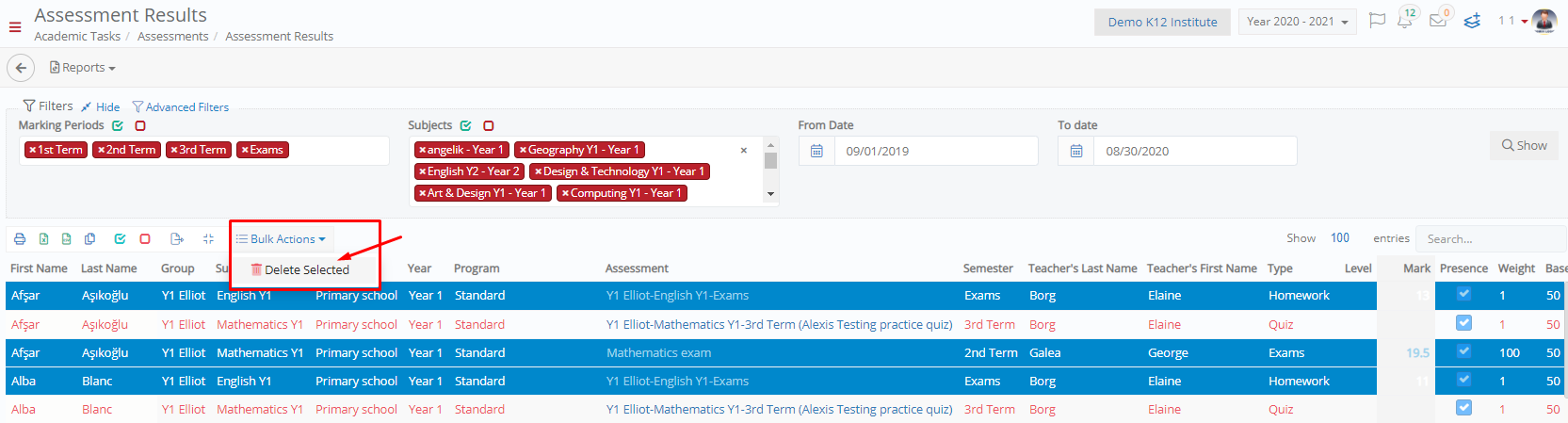The image size is (1568, 423).
Task: Click the copy table icon
Action: 90,239
